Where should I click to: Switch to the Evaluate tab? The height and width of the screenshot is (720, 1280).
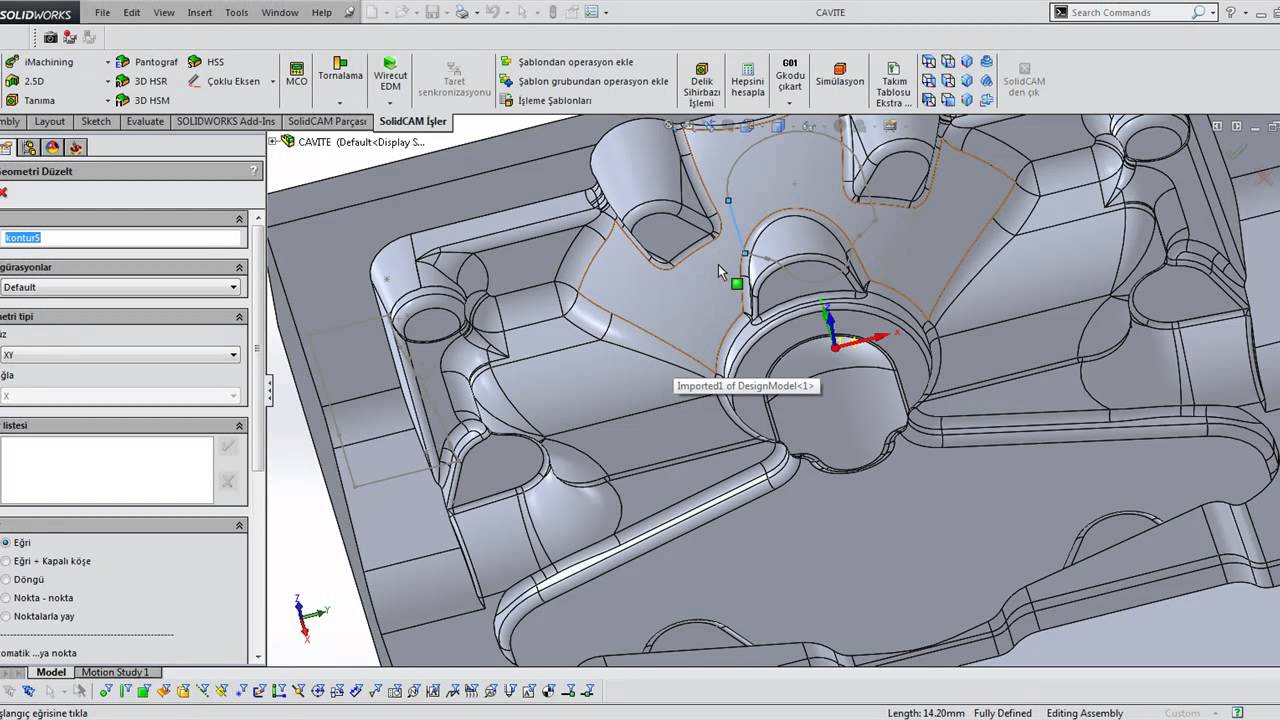(145, 122)
